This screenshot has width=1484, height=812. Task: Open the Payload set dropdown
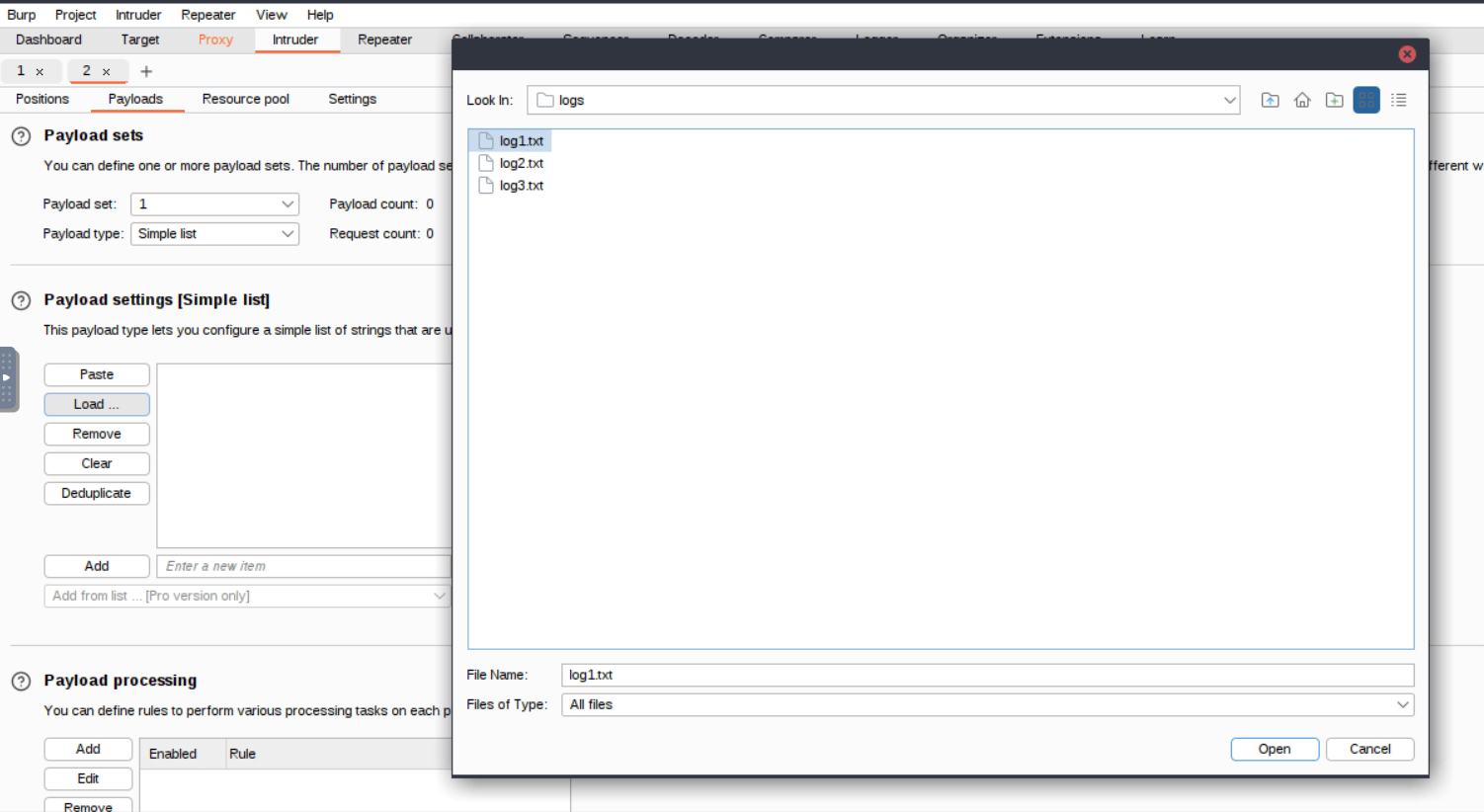(288, 204)
